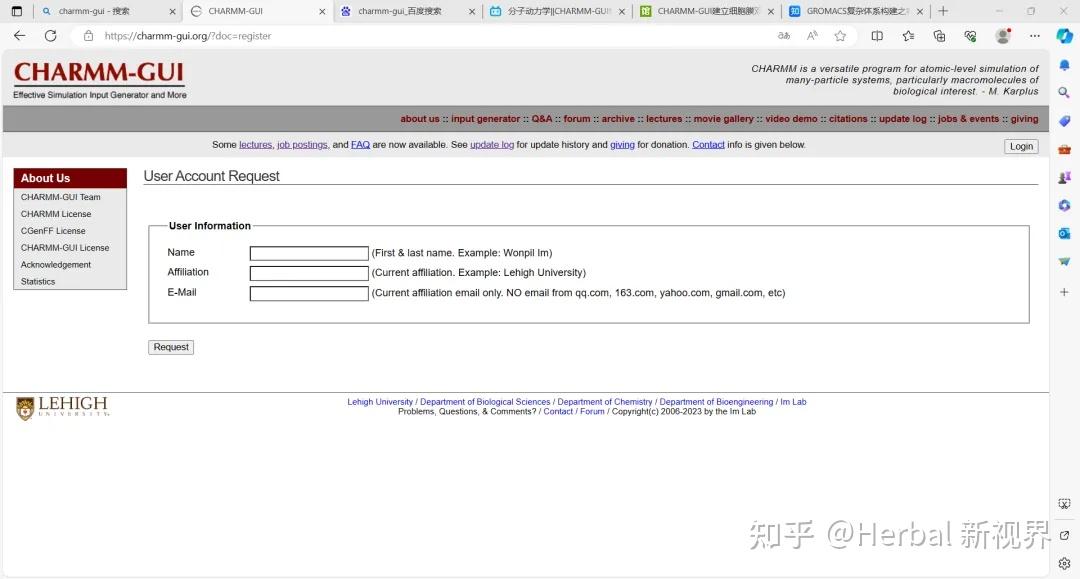1080x579 pixels.
Task: Enable read aloud from the address bar
Action: pyautogui.click(x=812, y=35)
